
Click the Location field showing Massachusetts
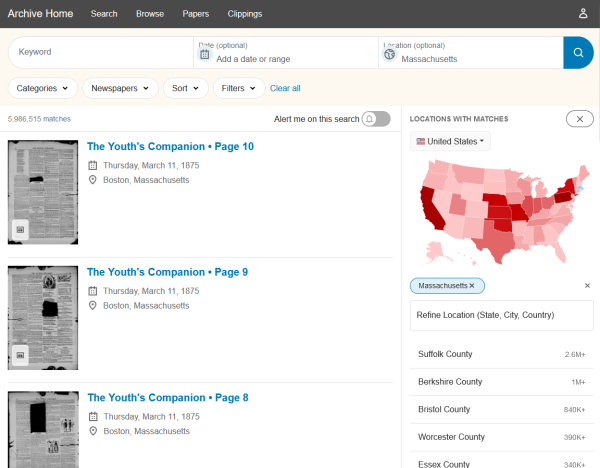point(471,52)
